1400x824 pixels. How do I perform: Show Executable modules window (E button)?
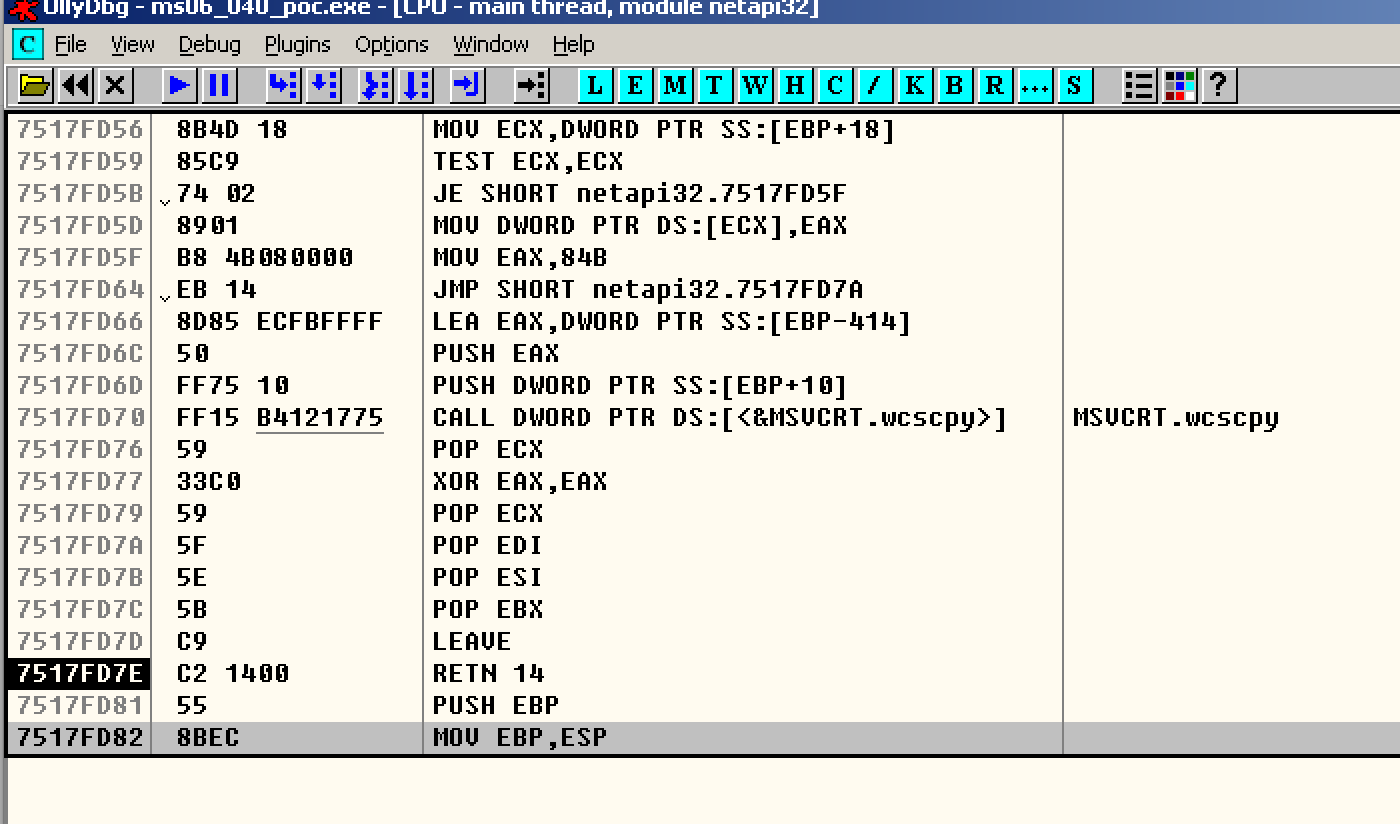(x=635, y=85)
